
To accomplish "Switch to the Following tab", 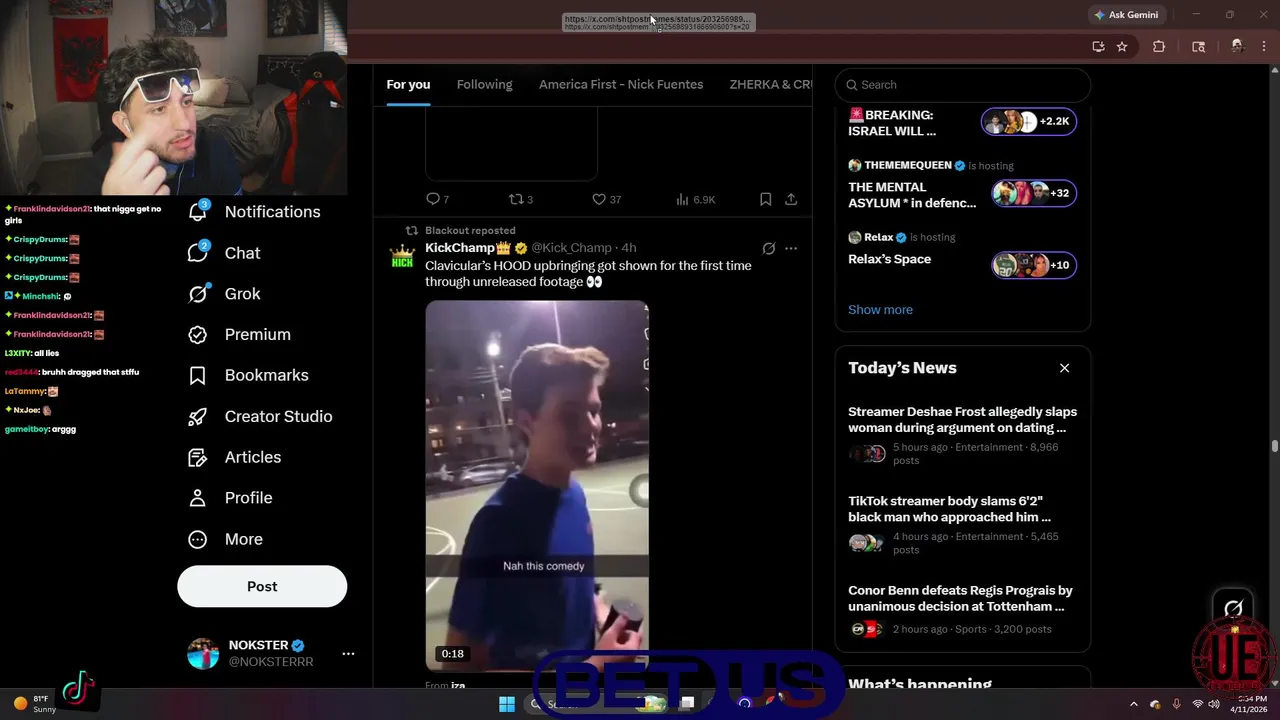I will [x=484, y=85].
